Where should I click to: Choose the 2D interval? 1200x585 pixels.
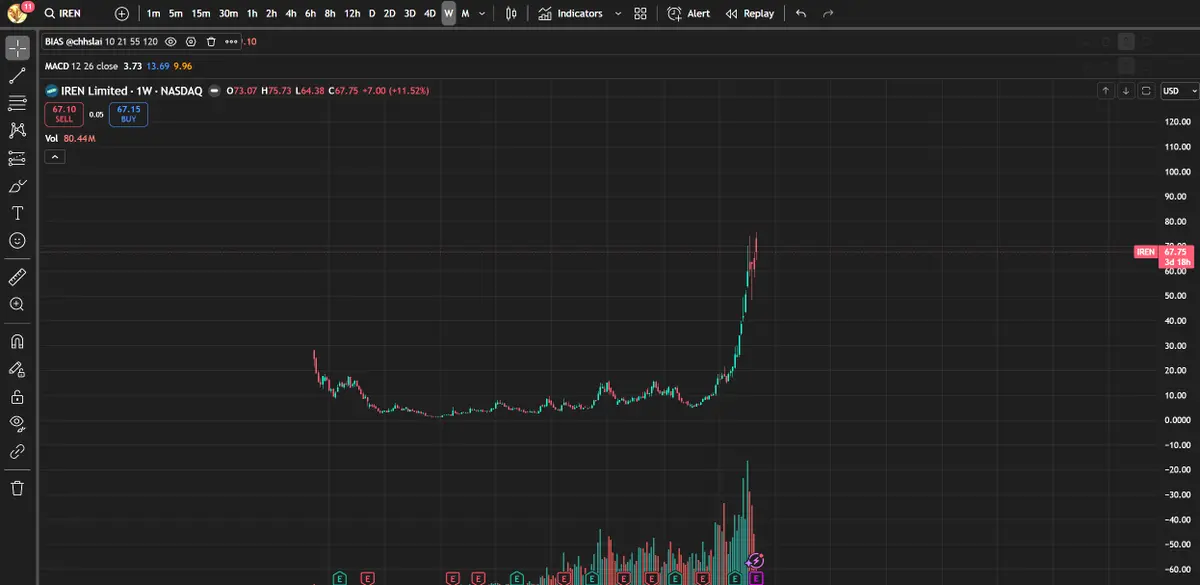[x=389, y=14]
